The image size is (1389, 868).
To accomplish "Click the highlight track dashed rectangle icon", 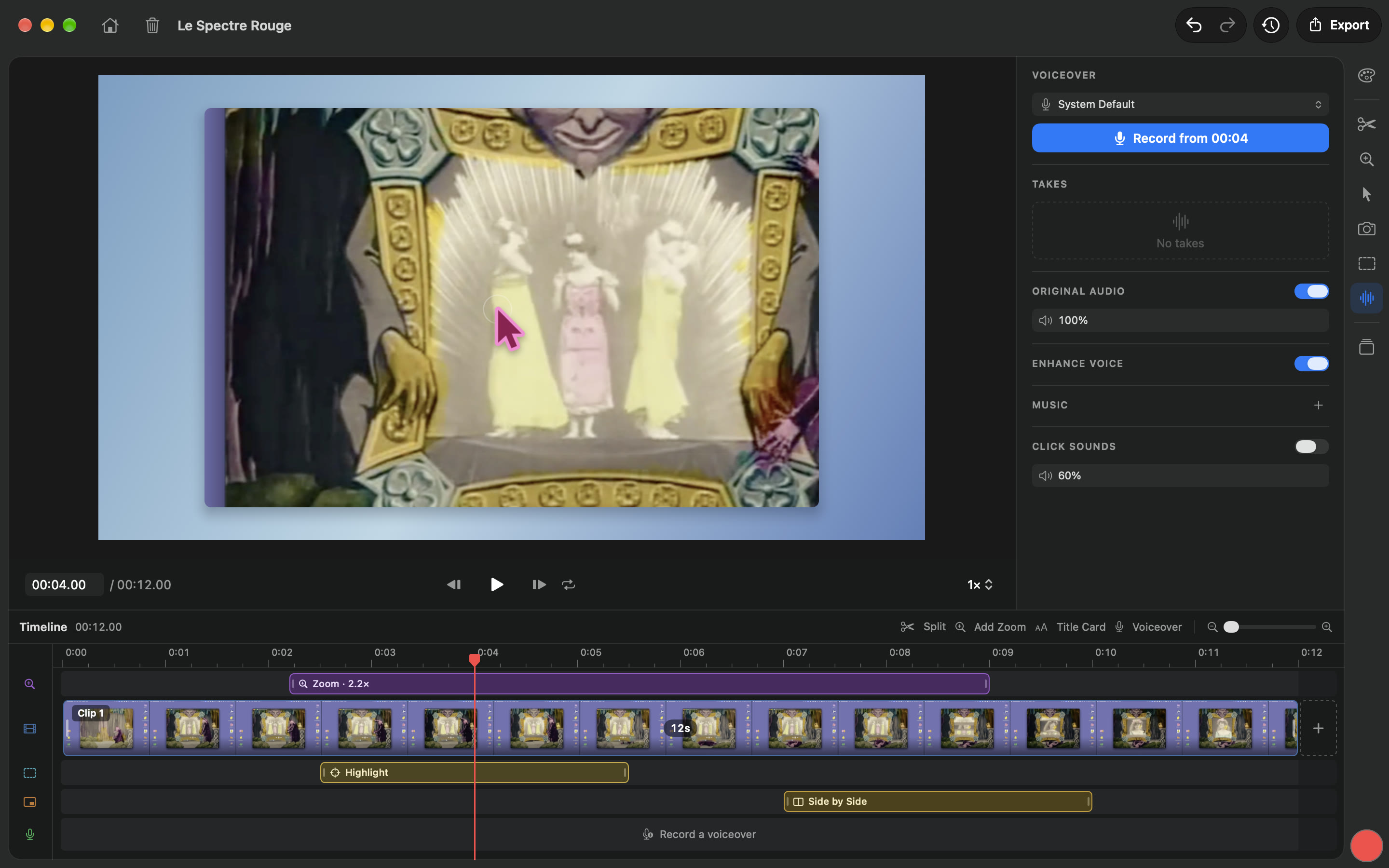I will (30, 773).
